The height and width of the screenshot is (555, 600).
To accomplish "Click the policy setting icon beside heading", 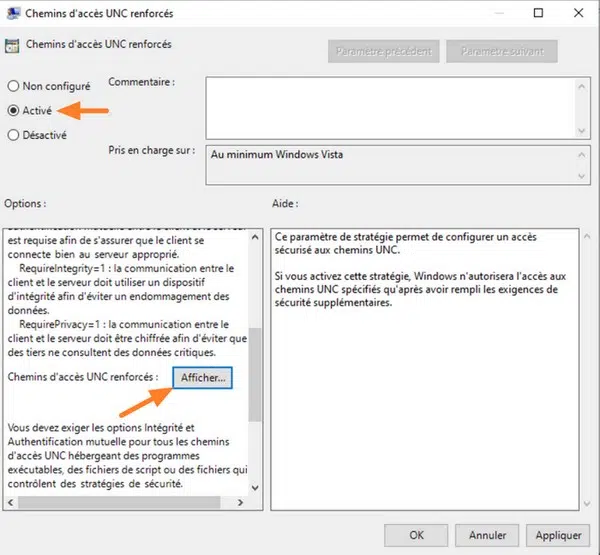I will pyautogui.click(x=12, y=46).
